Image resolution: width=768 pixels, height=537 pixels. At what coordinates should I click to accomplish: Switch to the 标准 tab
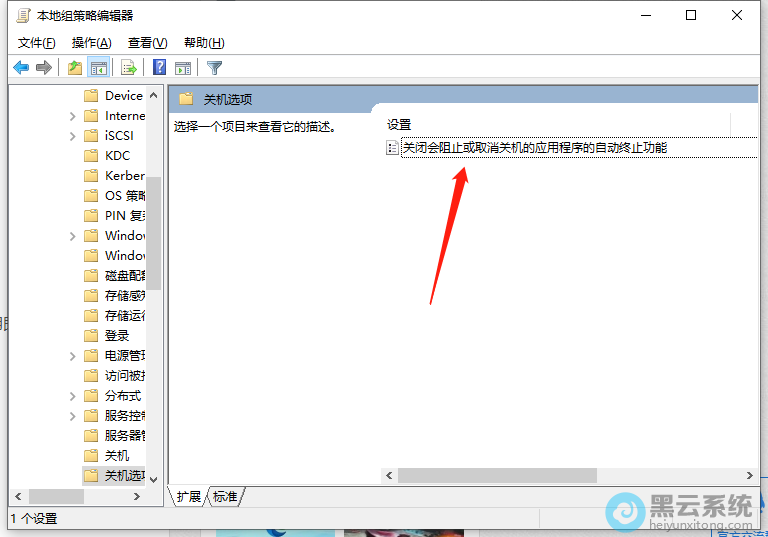pos(226,496)
